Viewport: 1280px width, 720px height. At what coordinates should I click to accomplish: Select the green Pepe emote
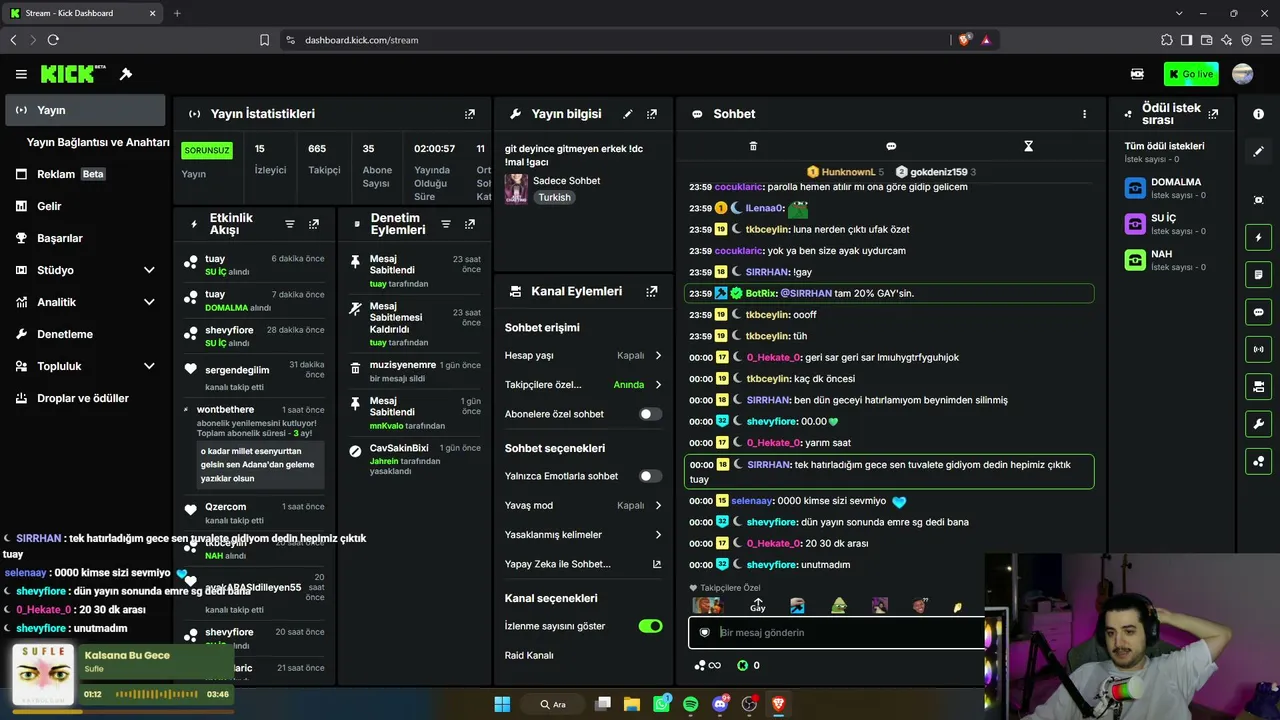[x=839, y=606]
